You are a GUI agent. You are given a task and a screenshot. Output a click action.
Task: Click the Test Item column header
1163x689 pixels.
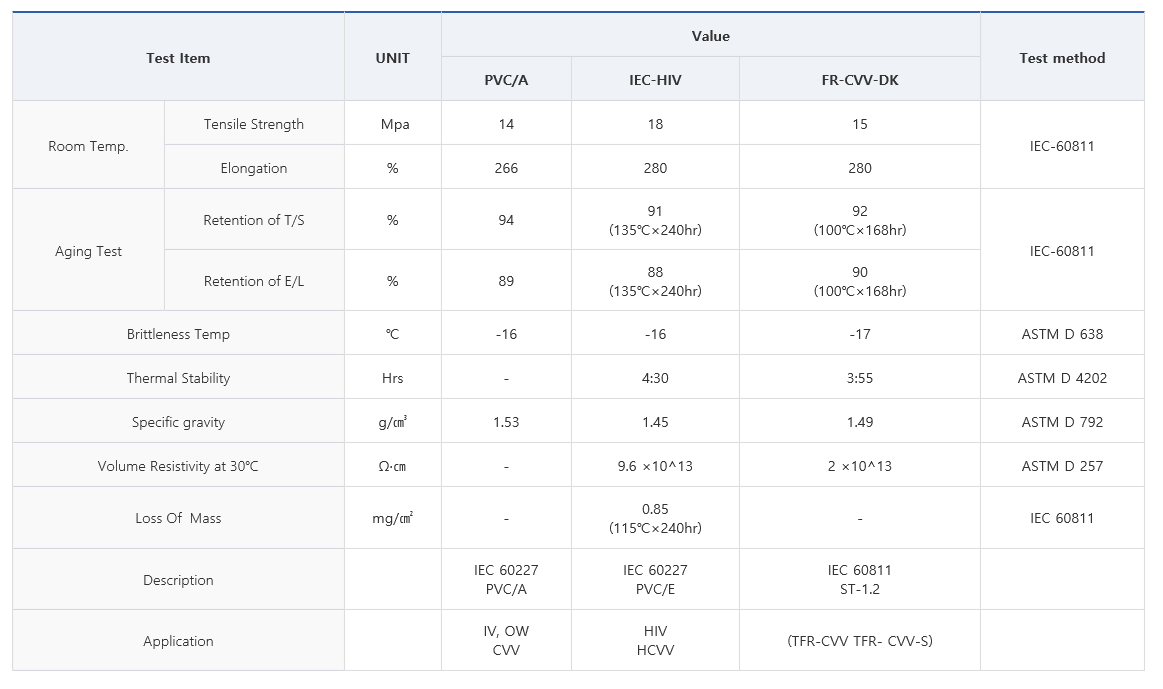(x=178, y=58)
